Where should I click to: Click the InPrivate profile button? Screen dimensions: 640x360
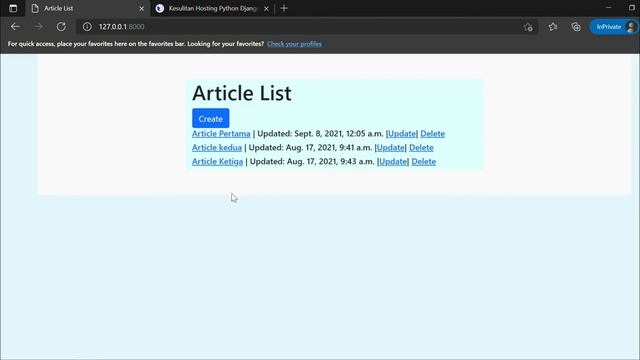(x=613, y=27)
